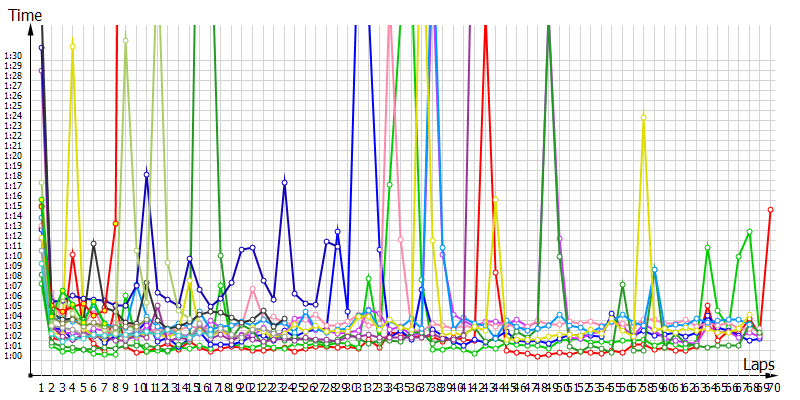Click the dark blue peak at lap 10
This screenshot has width=800, height=400.
tap(147, 174)
